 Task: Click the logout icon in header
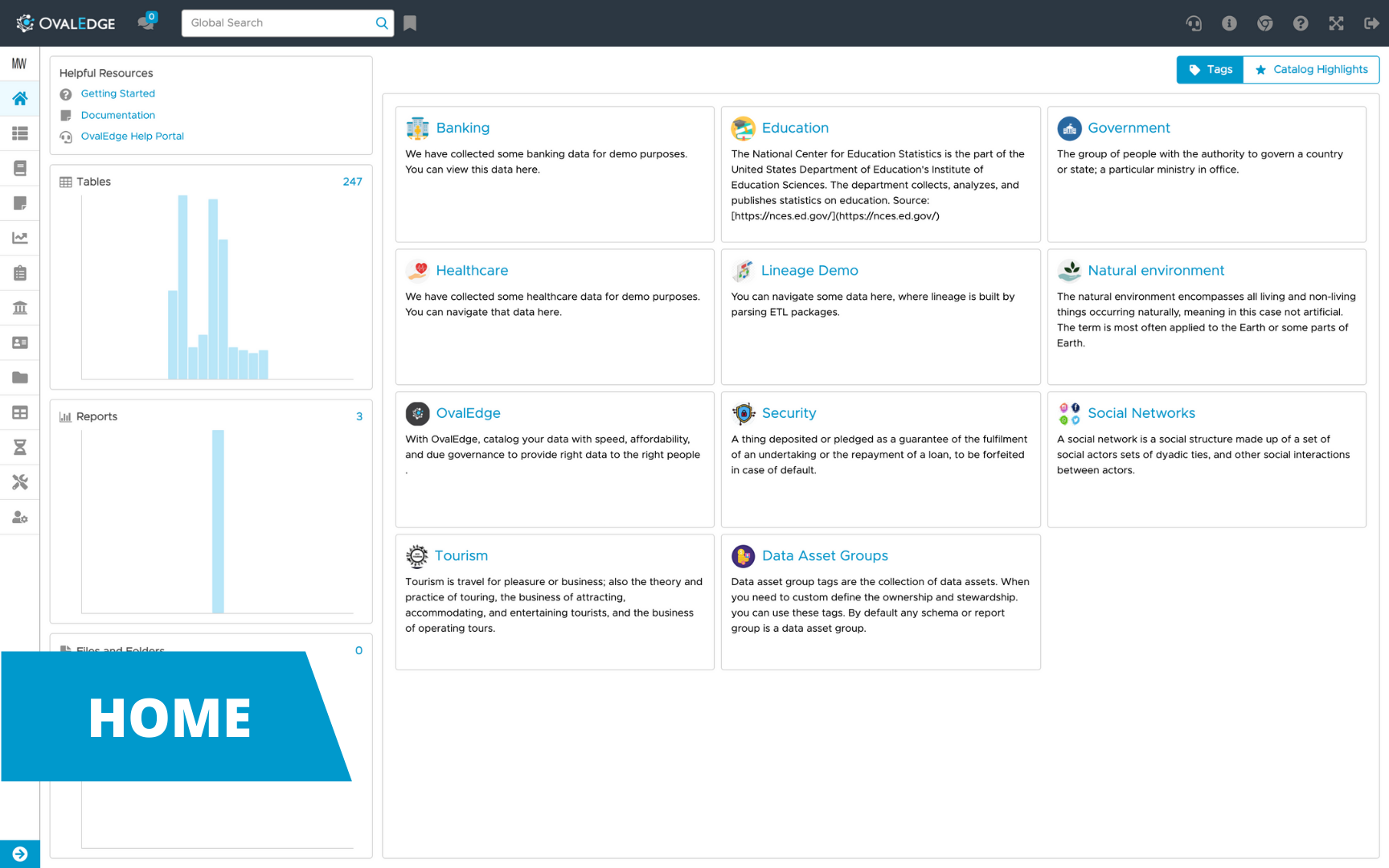[1371, 23]
